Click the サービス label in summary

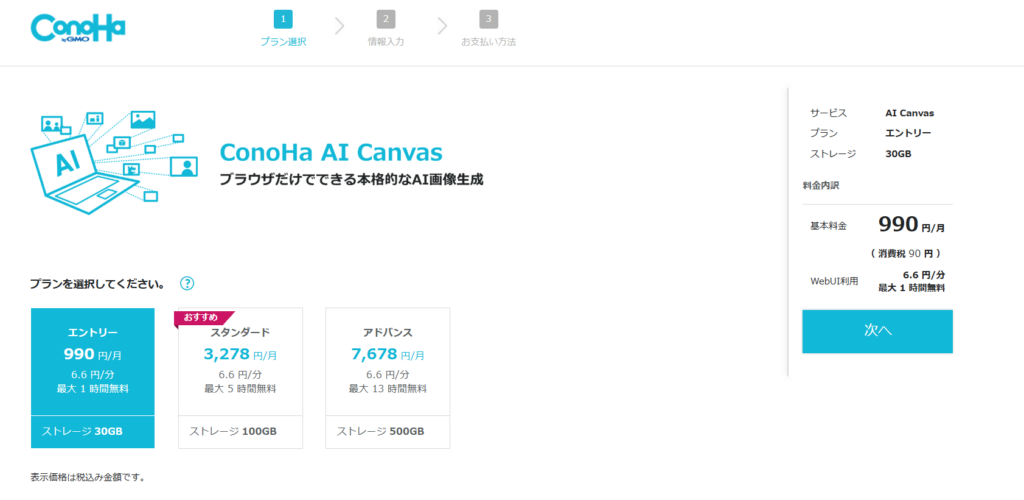tap(829, 112)
